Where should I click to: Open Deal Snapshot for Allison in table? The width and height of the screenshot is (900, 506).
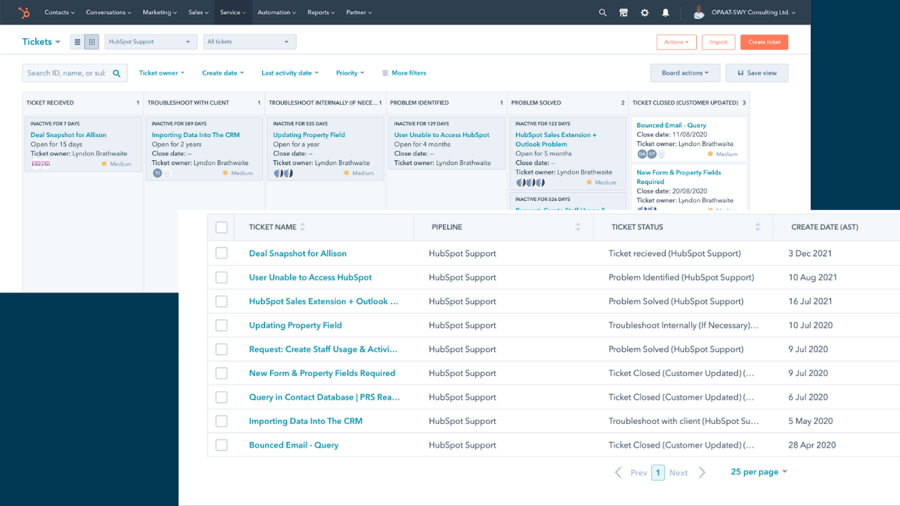click(x=297, y=253)
